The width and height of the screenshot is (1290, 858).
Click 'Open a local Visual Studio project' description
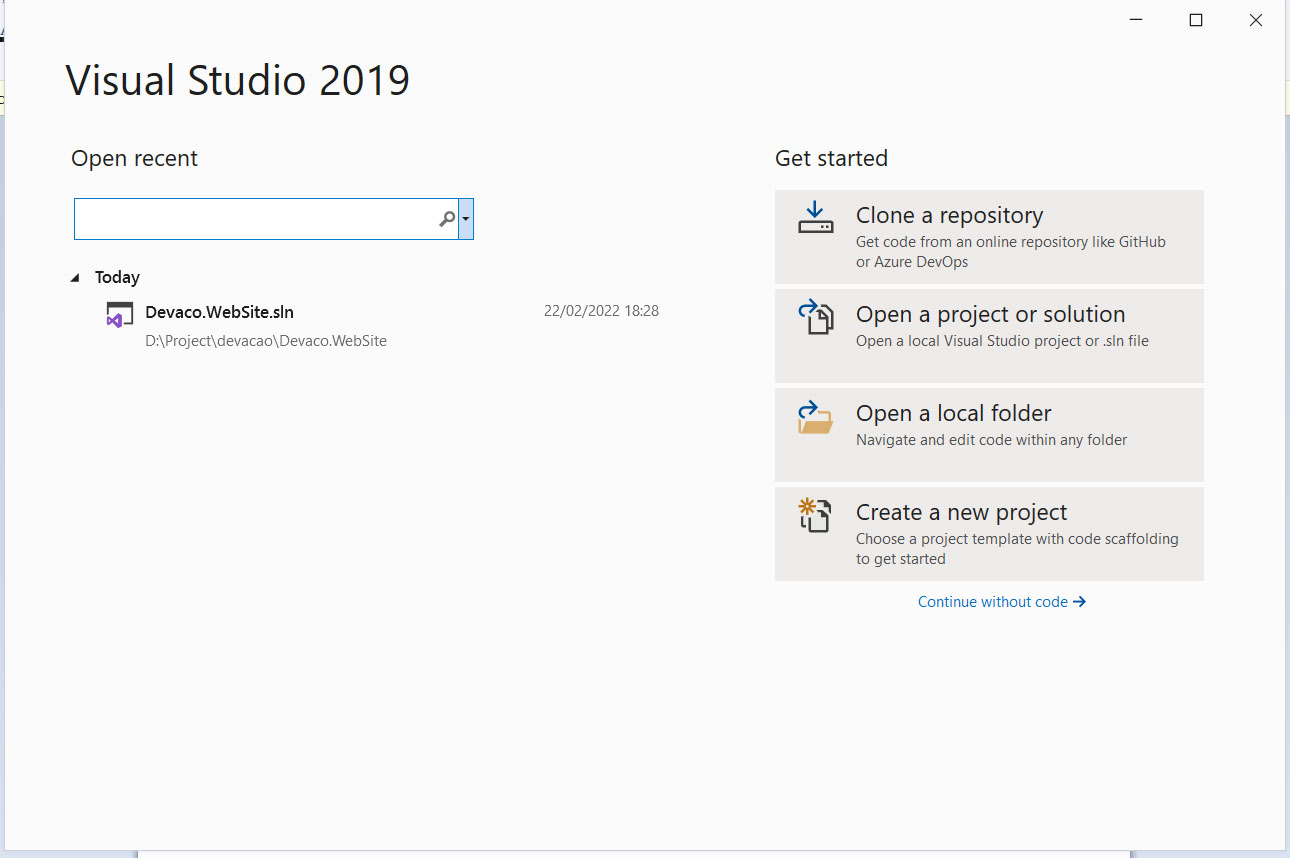coord(1002,341)
